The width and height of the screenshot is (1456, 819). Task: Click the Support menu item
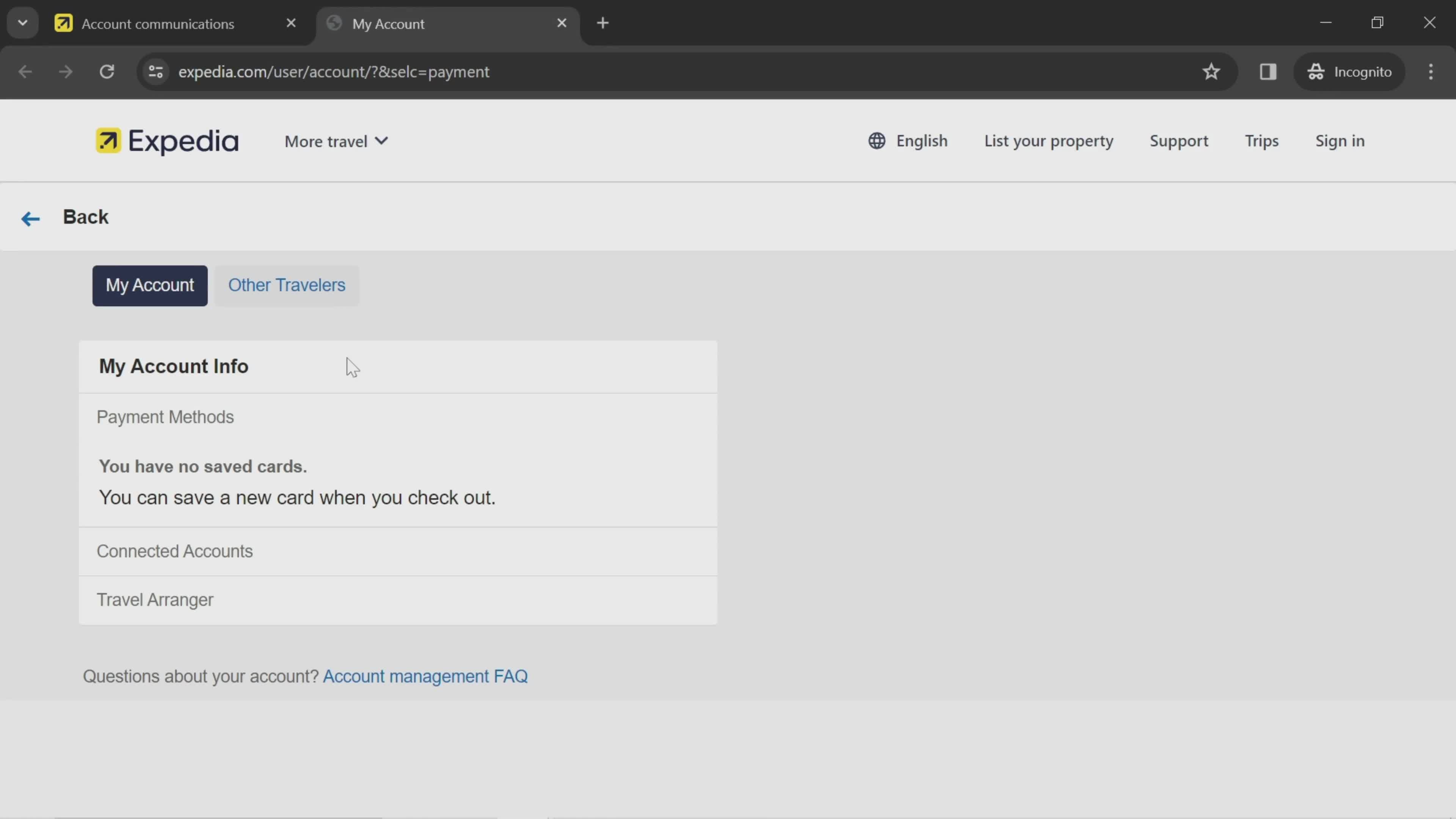[1178, 140]
